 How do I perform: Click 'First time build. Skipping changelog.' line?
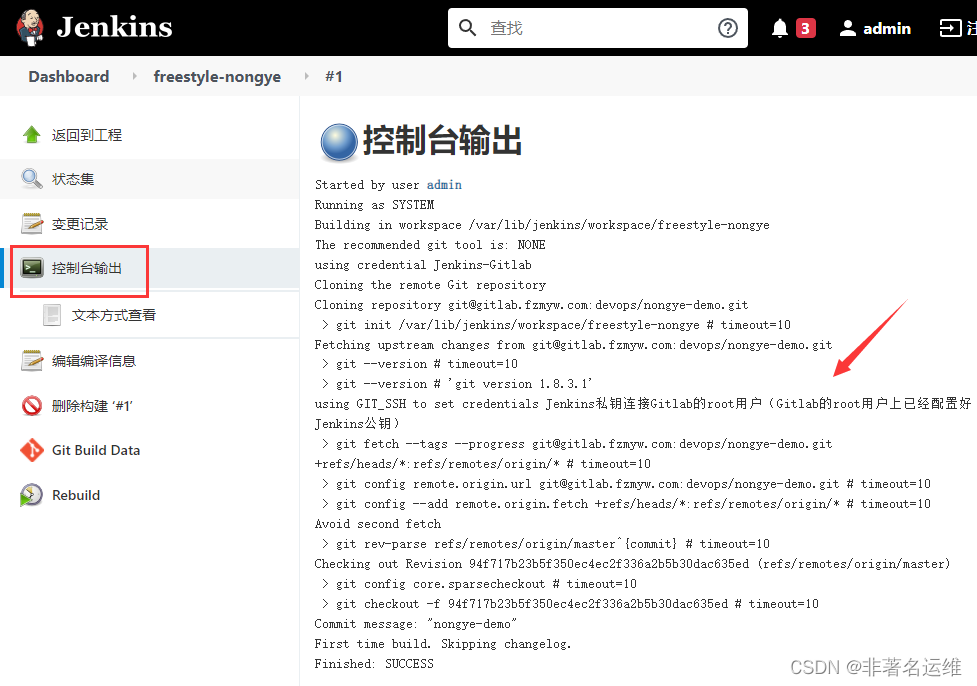tap(443, 643)
